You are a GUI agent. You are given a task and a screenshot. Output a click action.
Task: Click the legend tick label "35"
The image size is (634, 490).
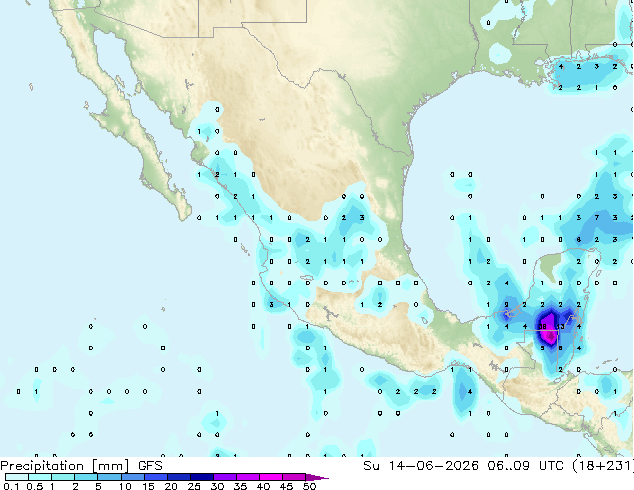click(240, 486)
